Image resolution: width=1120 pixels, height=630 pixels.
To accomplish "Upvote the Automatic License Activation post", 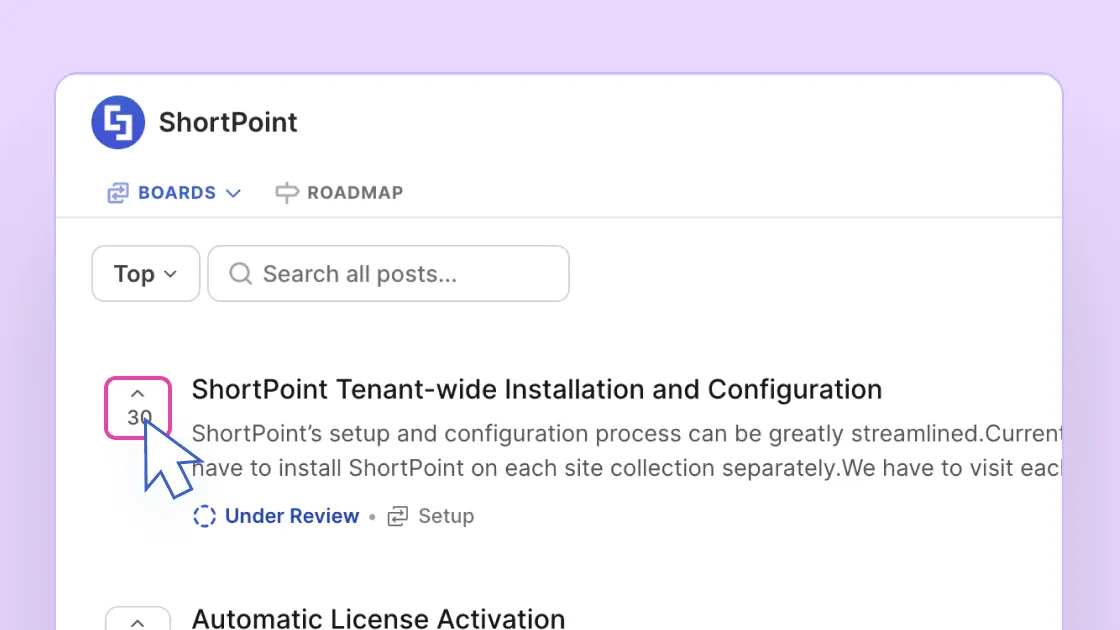I will [138, 619].
